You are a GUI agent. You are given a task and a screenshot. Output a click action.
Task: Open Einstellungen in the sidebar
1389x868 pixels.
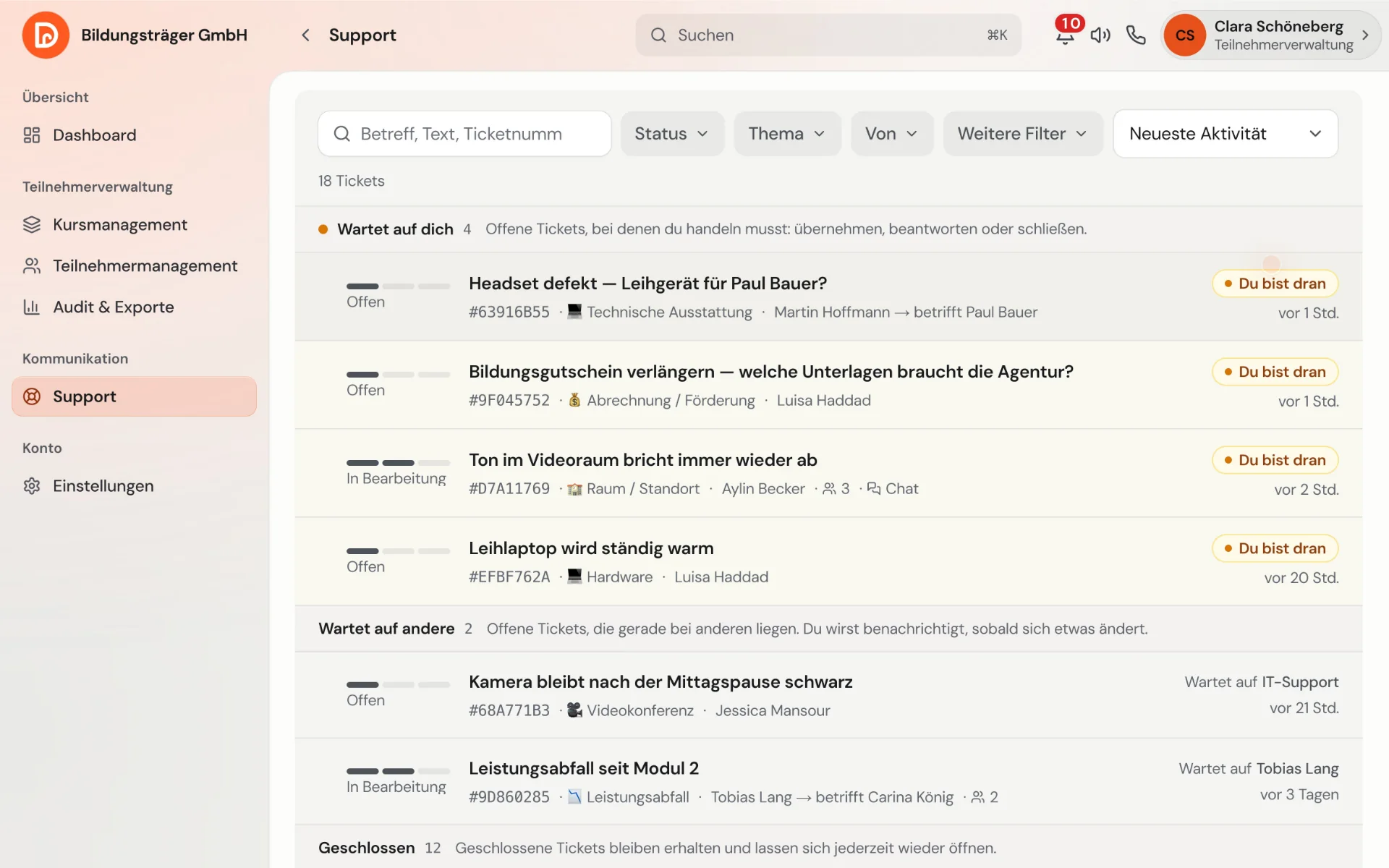pos(135,486)
